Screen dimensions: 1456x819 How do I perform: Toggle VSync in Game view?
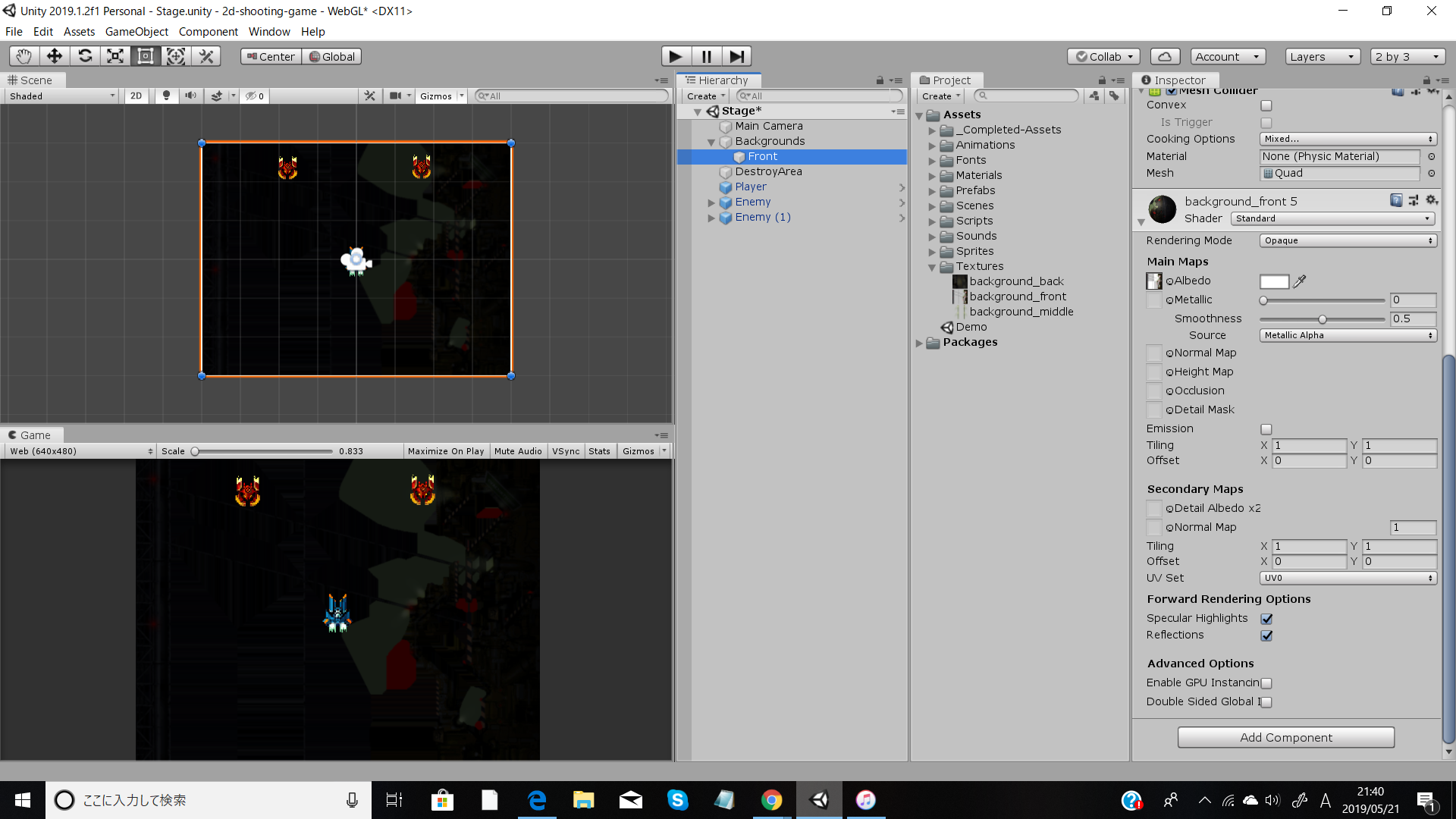pyautogui.click(x=566, y=451)
